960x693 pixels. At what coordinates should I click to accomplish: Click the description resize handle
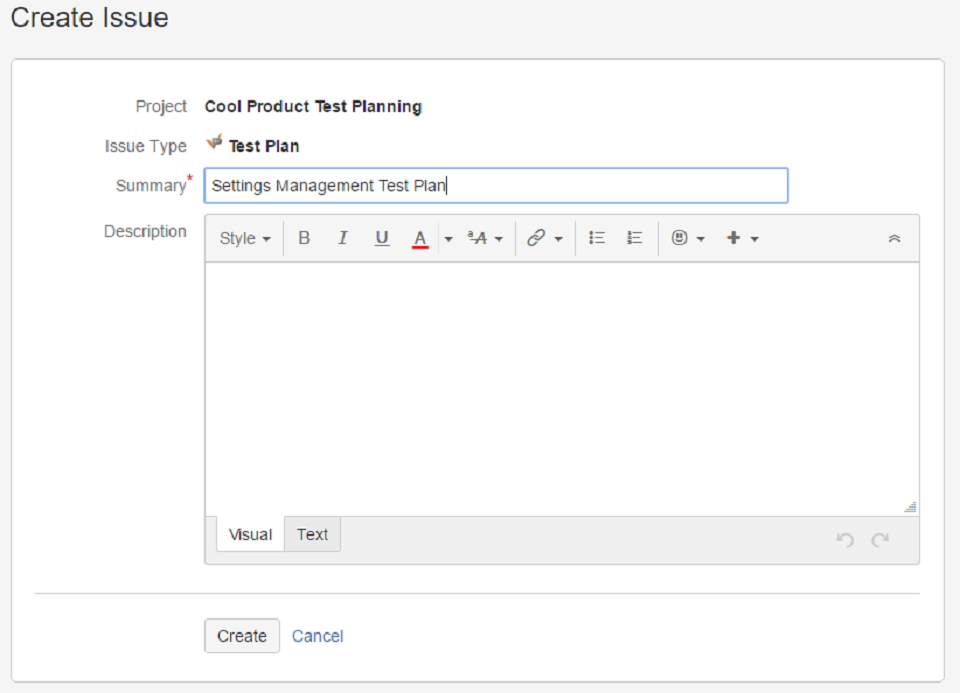910,507
